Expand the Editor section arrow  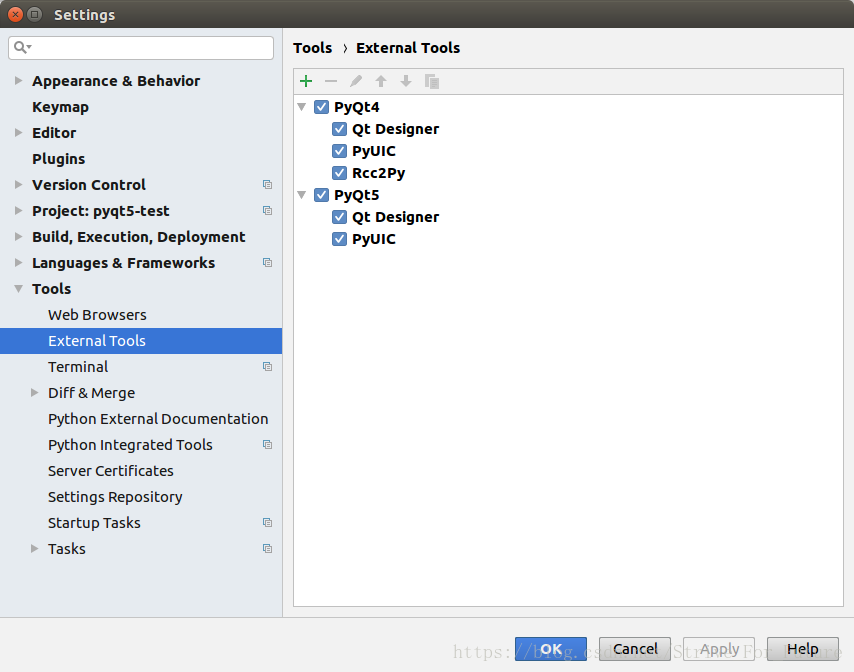click(19, 132)
